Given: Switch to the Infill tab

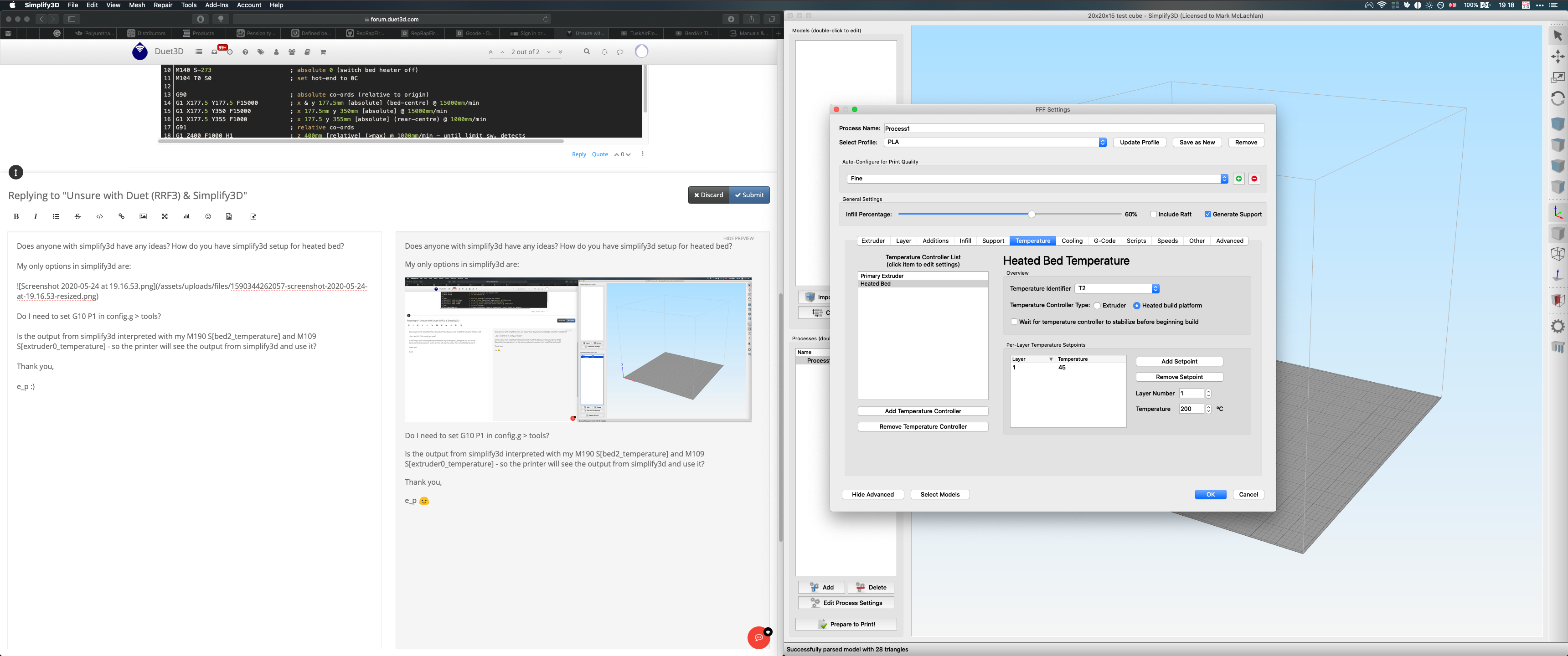Looking at the screenshot, I should click(965, 241).
